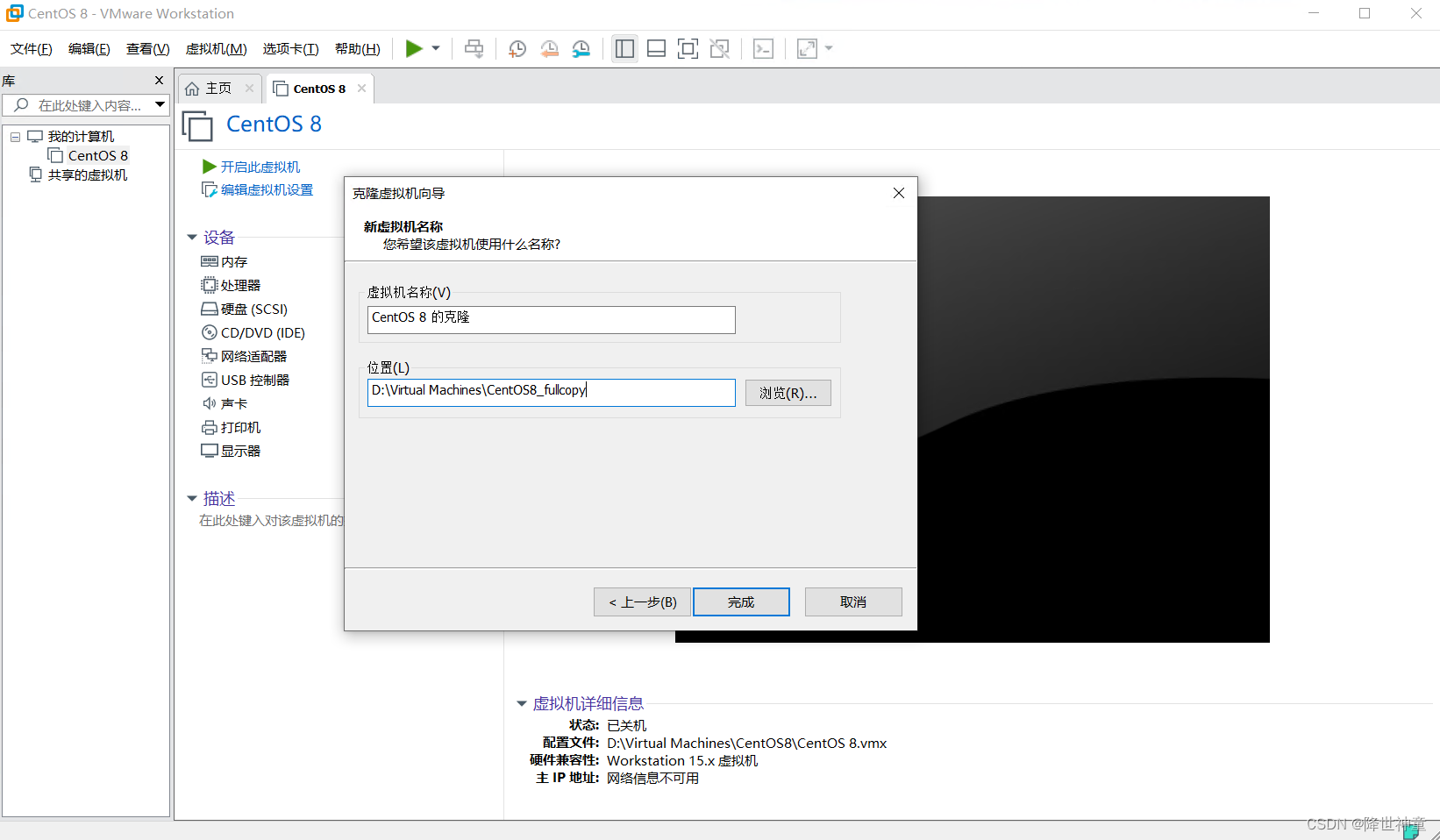
Task: Open the power options dropdown arrow next to play
Action: 436,49
